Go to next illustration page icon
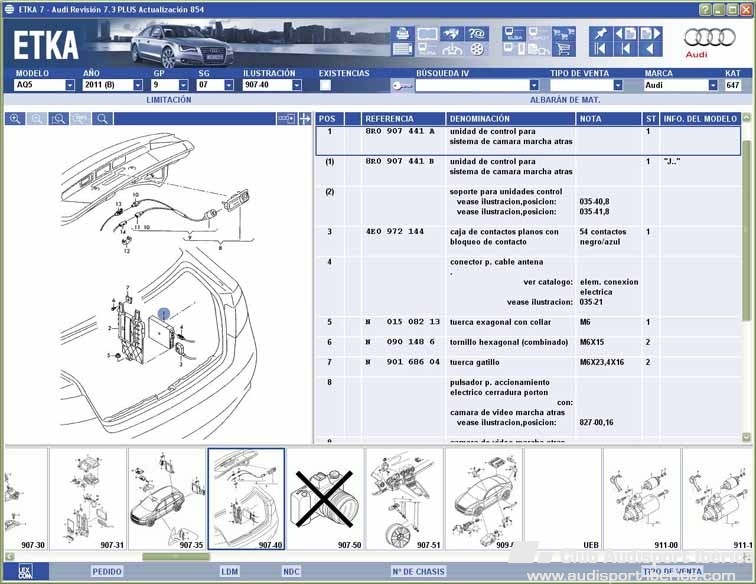 [650, 34]
